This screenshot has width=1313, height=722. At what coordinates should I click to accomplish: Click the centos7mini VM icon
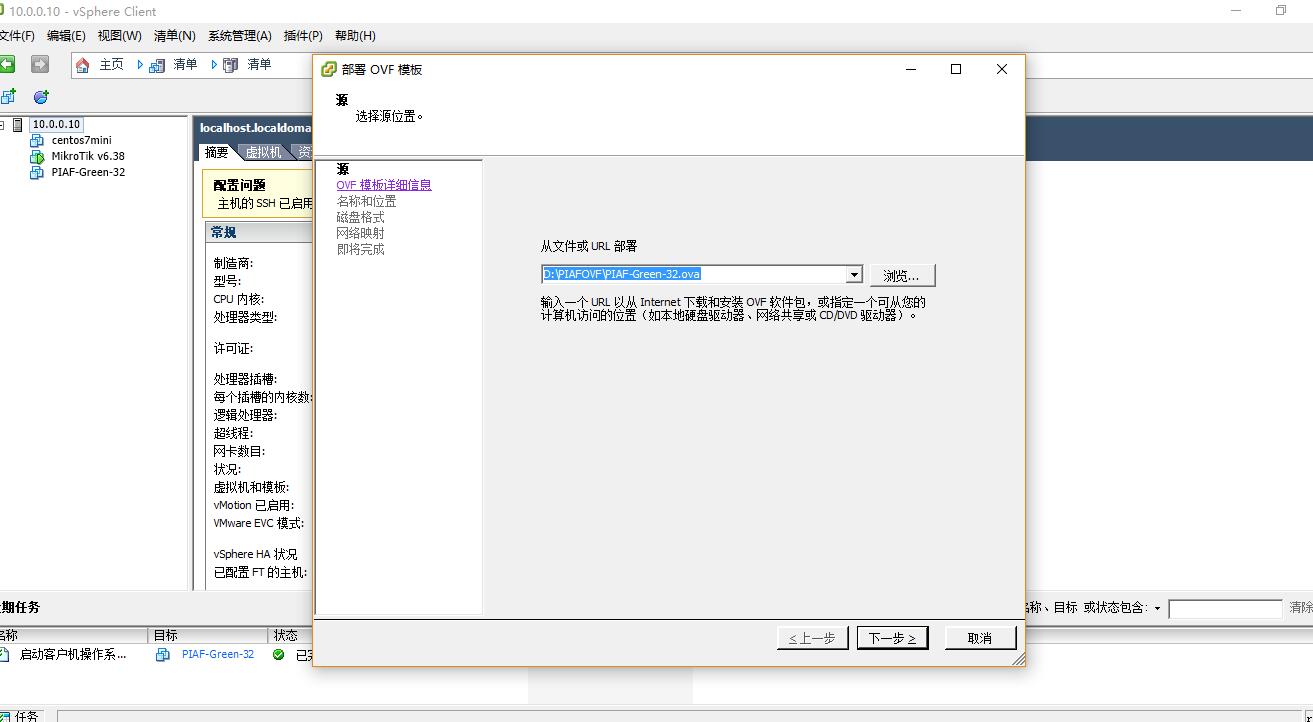pos(38,141)
